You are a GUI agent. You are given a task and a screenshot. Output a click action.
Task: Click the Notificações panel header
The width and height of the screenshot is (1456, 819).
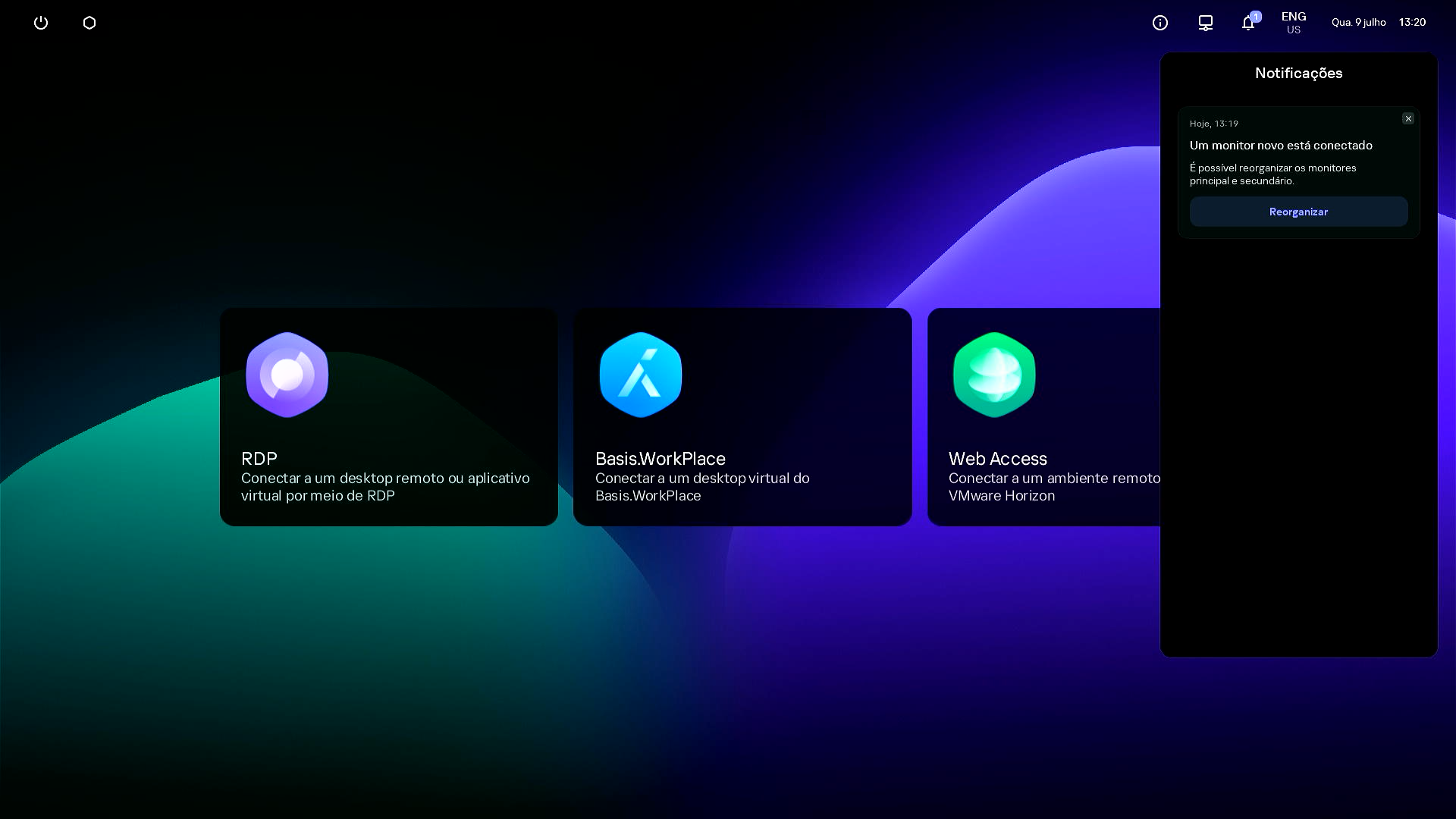coord(1298,74)
